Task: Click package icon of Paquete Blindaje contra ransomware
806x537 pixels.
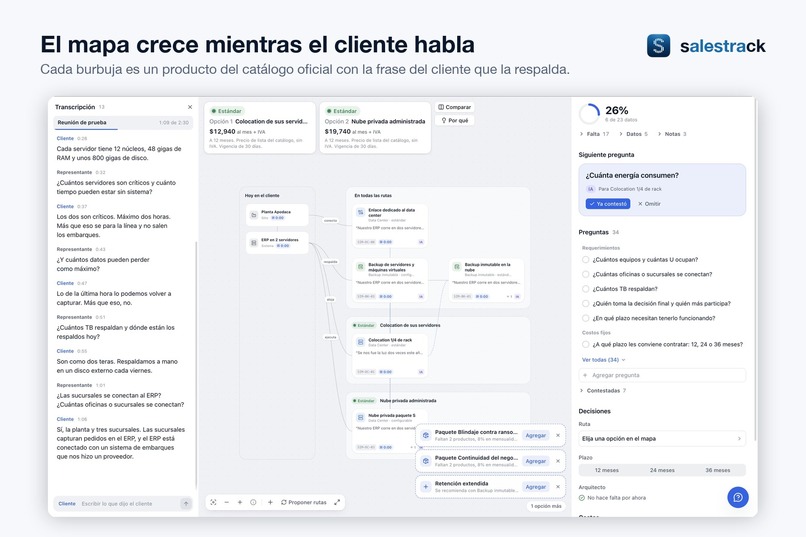Action: pyautogui.click(x=426, y=435)
